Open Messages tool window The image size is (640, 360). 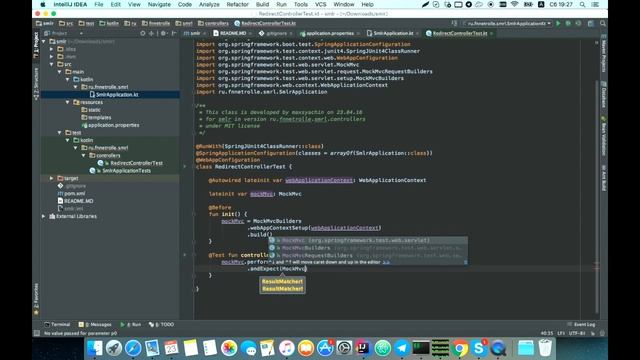[95, 324]
